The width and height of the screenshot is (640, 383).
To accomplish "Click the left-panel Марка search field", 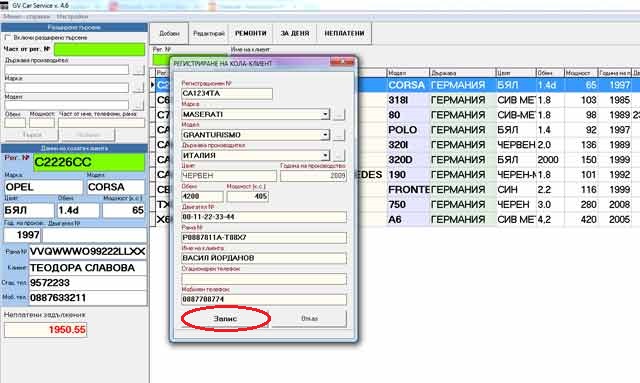I will point(67,87).
